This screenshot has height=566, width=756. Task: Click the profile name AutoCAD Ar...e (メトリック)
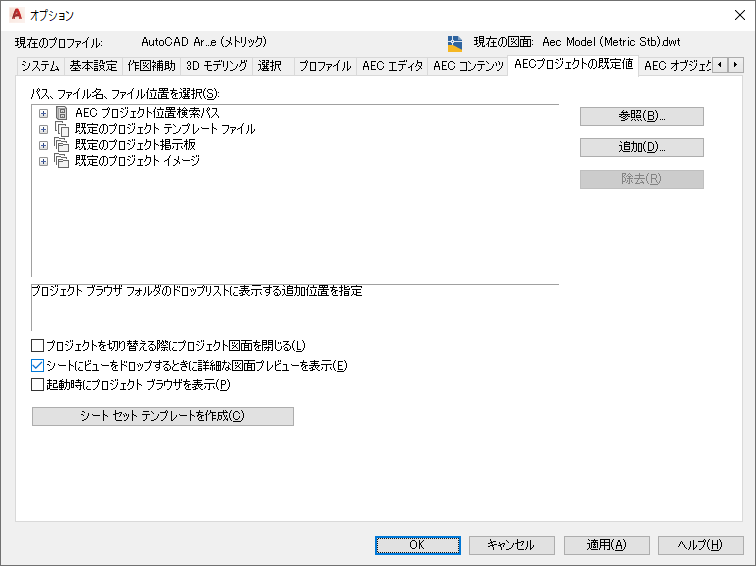click(204, 42)
